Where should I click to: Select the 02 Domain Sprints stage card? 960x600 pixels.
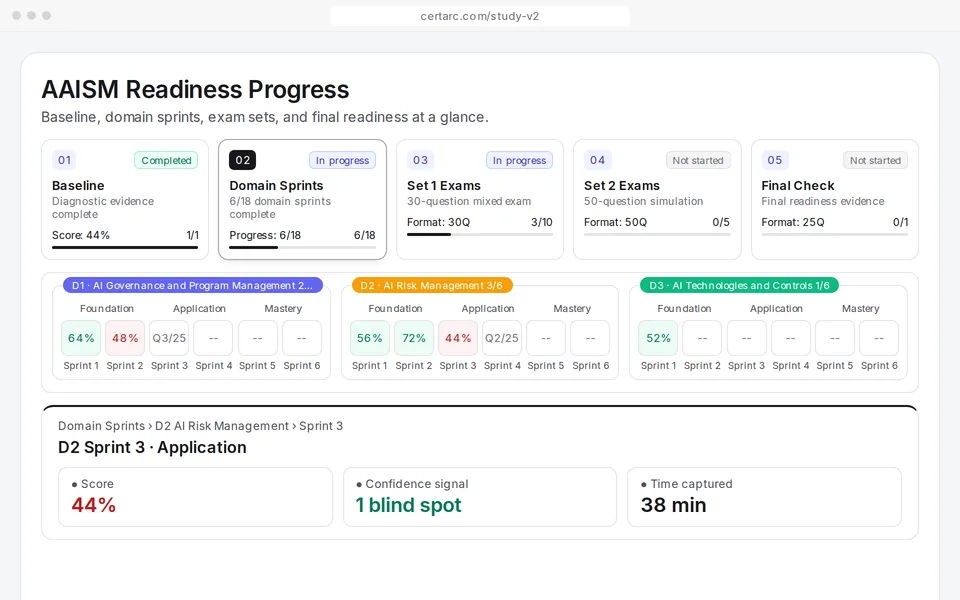tap(302, 200)
